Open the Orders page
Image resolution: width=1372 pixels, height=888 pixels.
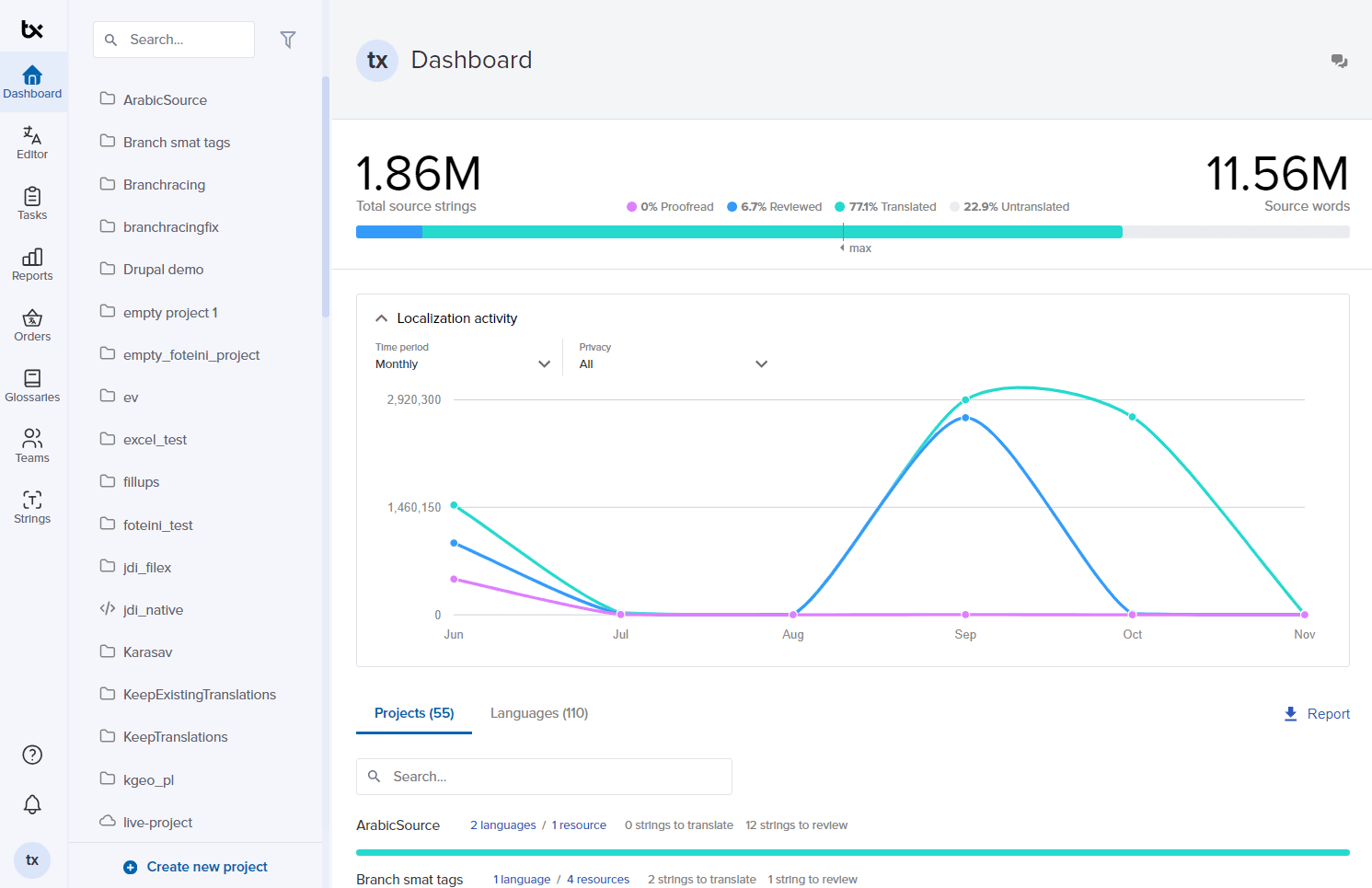[32, 325]
